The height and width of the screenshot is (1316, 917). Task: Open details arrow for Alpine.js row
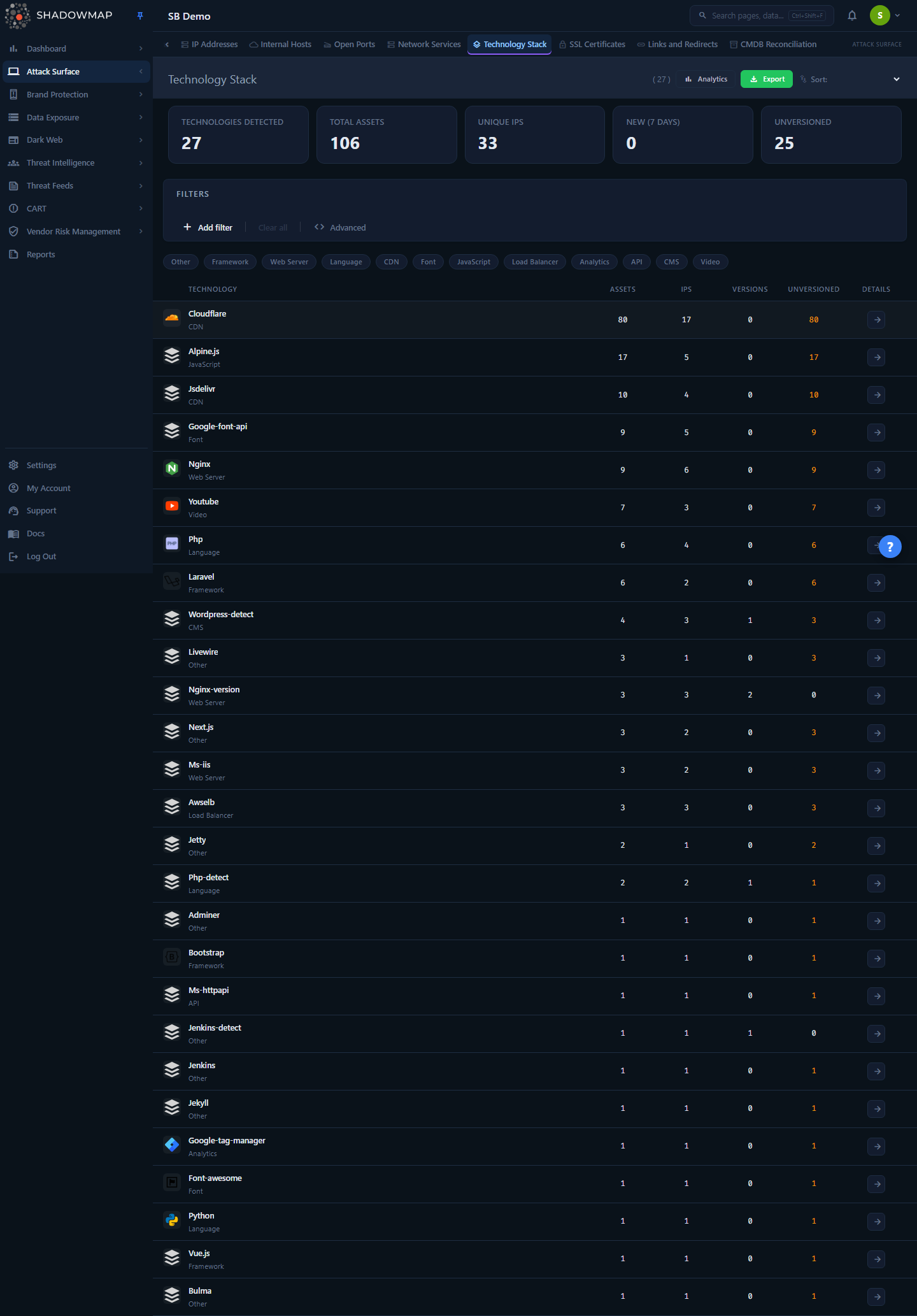click(x=876, y=357)
